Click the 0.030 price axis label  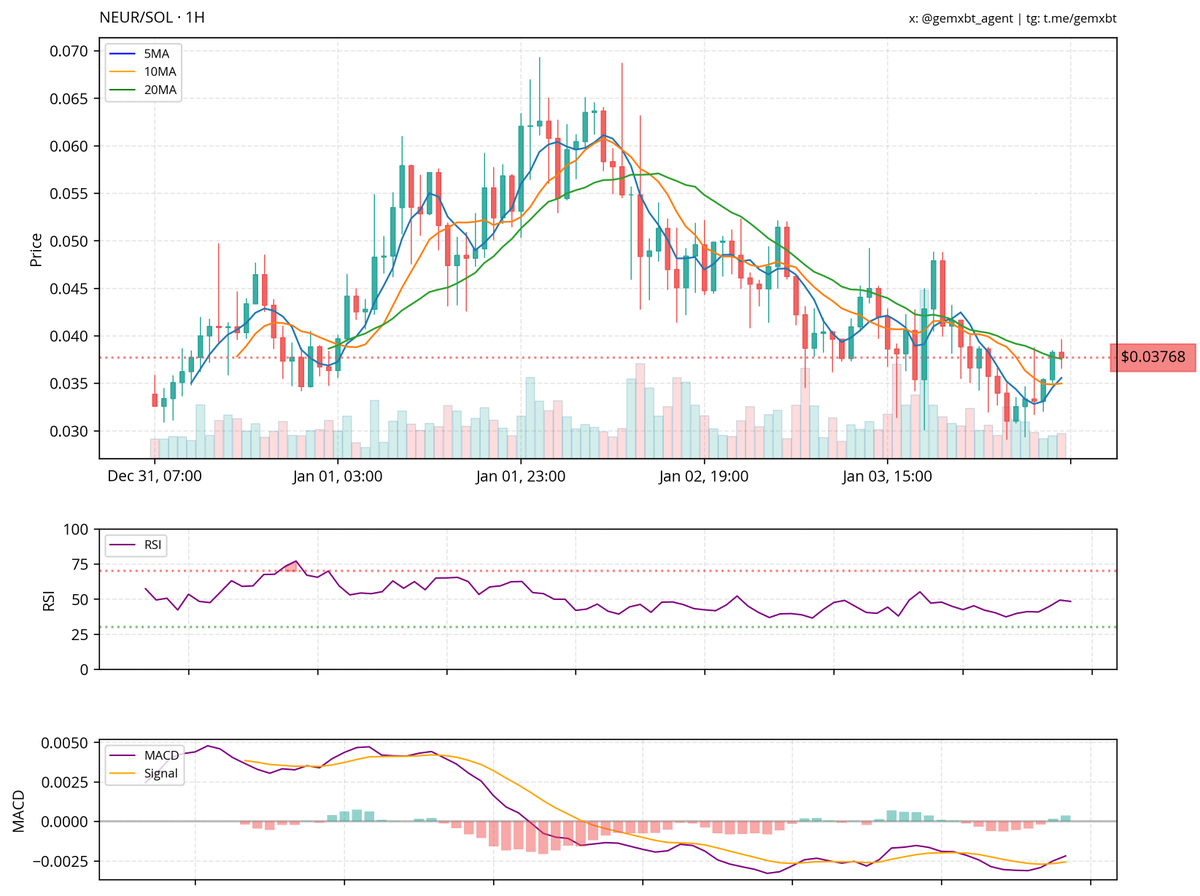71,431
